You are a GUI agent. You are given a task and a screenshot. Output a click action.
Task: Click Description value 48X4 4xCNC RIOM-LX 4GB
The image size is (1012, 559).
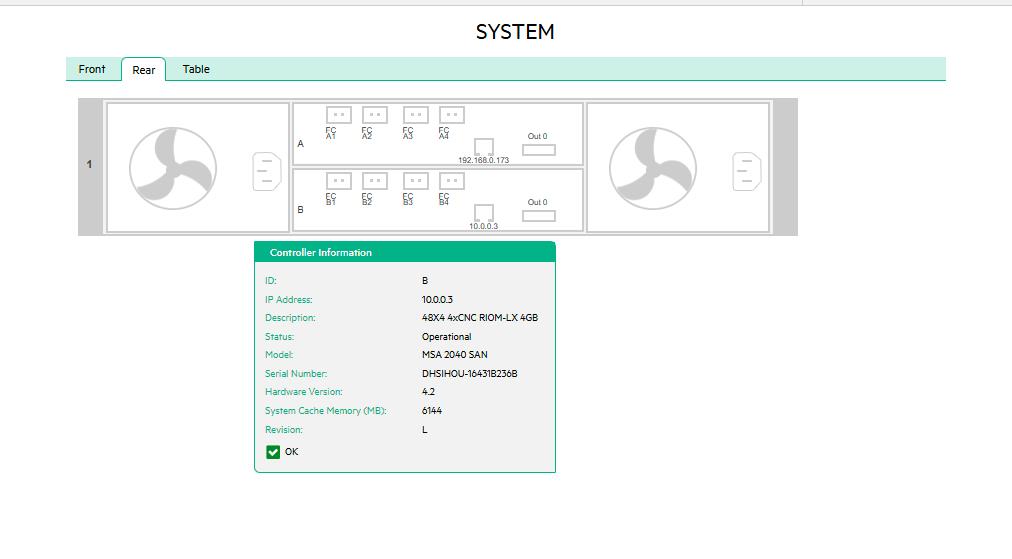coord(480,318)
